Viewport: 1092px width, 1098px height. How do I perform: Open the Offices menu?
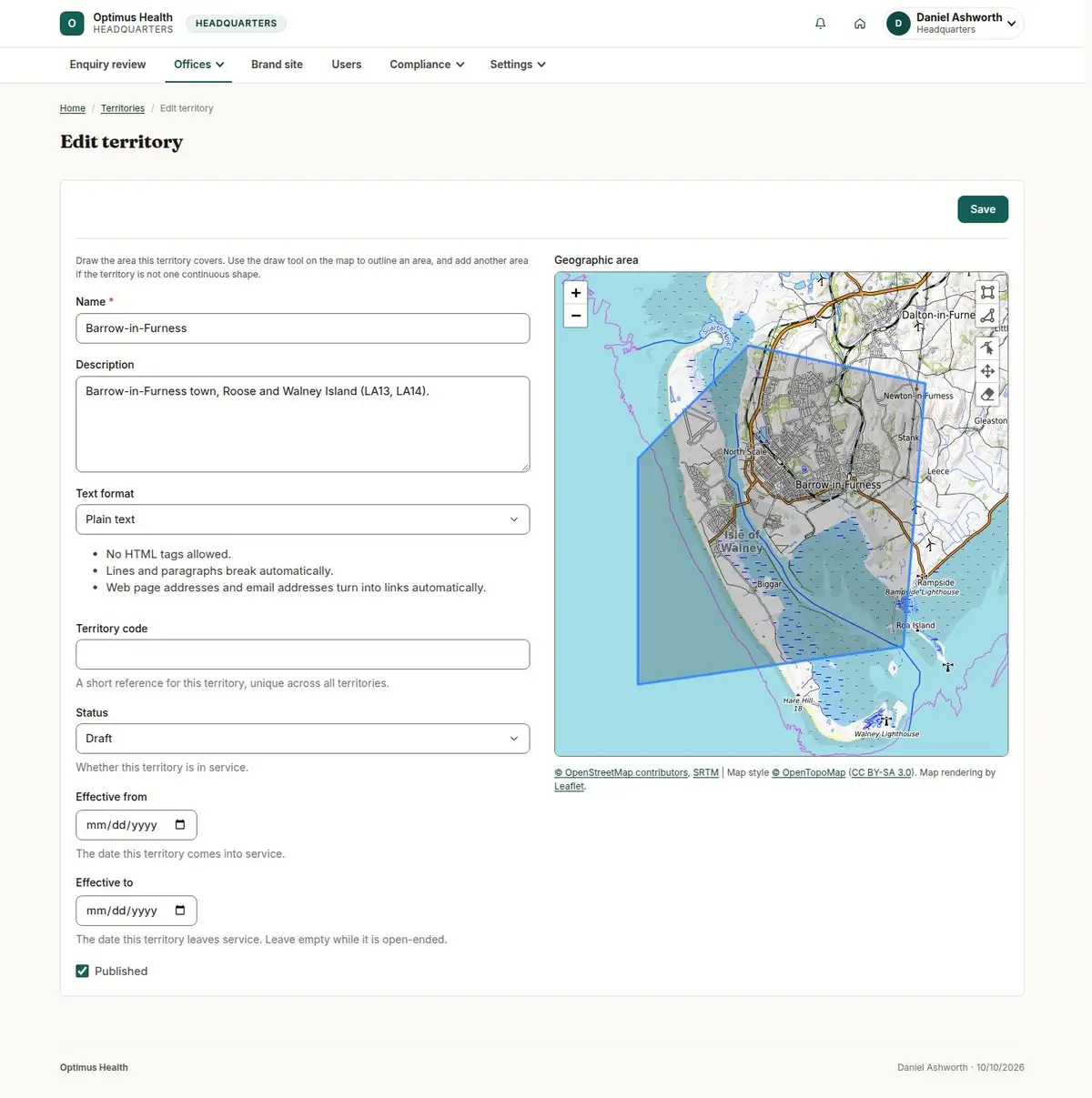(x=199, y=65)
